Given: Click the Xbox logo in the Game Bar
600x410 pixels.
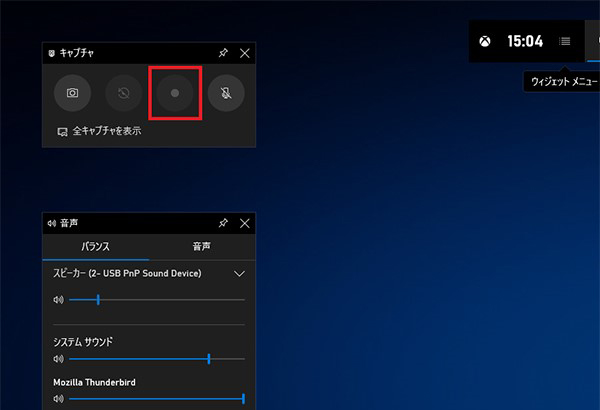Looking at the screenshot, I should point(484,41).
